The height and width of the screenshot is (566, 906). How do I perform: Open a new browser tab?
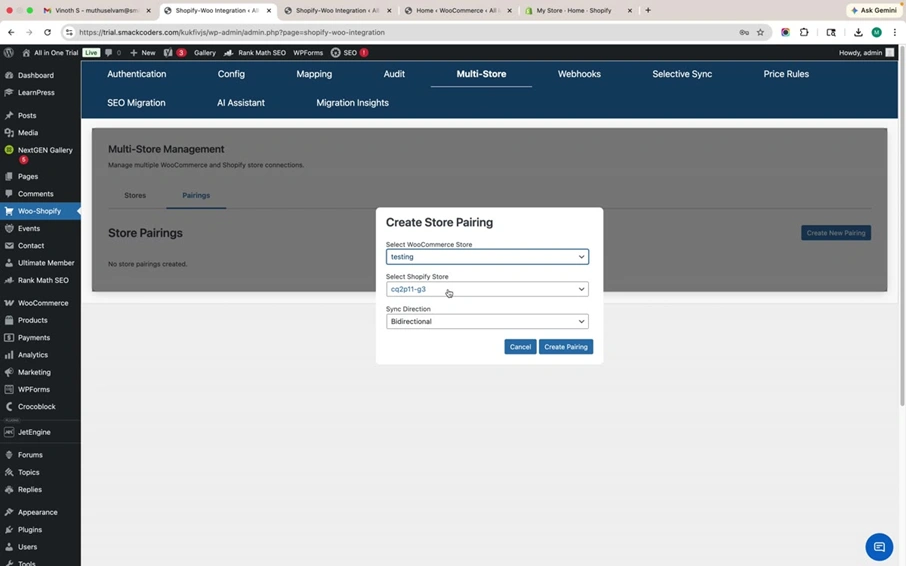(x=648, y=10)
